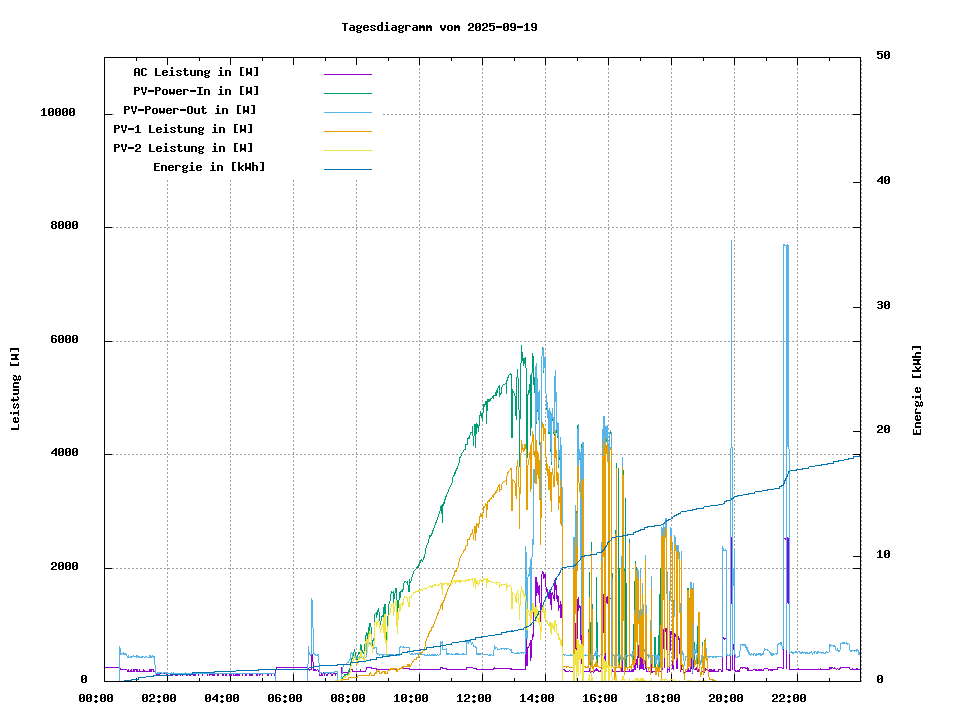Screen dimensions: 960x720
Task: Select the PV-1 Leistung legend label
Action: pyautogui.click(x=183, y=129)
